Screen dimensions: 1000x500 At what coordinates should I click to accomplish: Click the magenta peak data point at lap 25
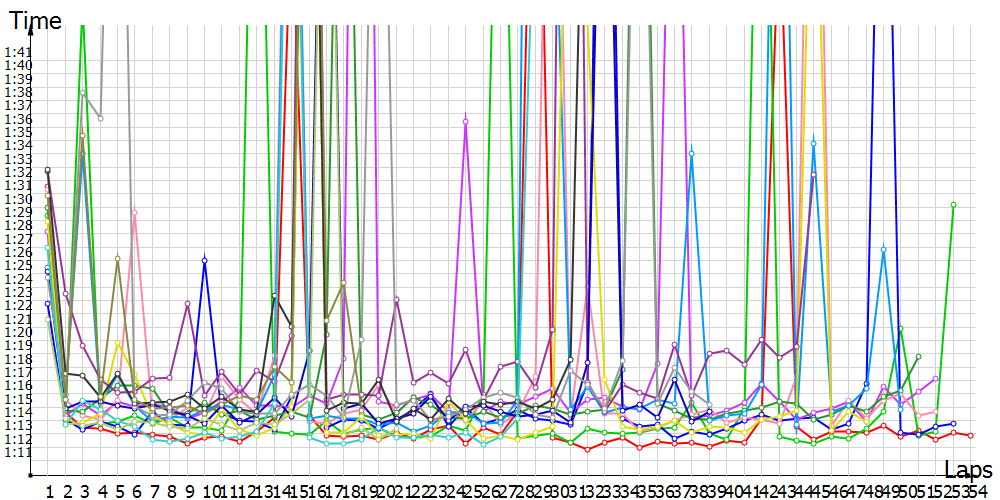466,121
